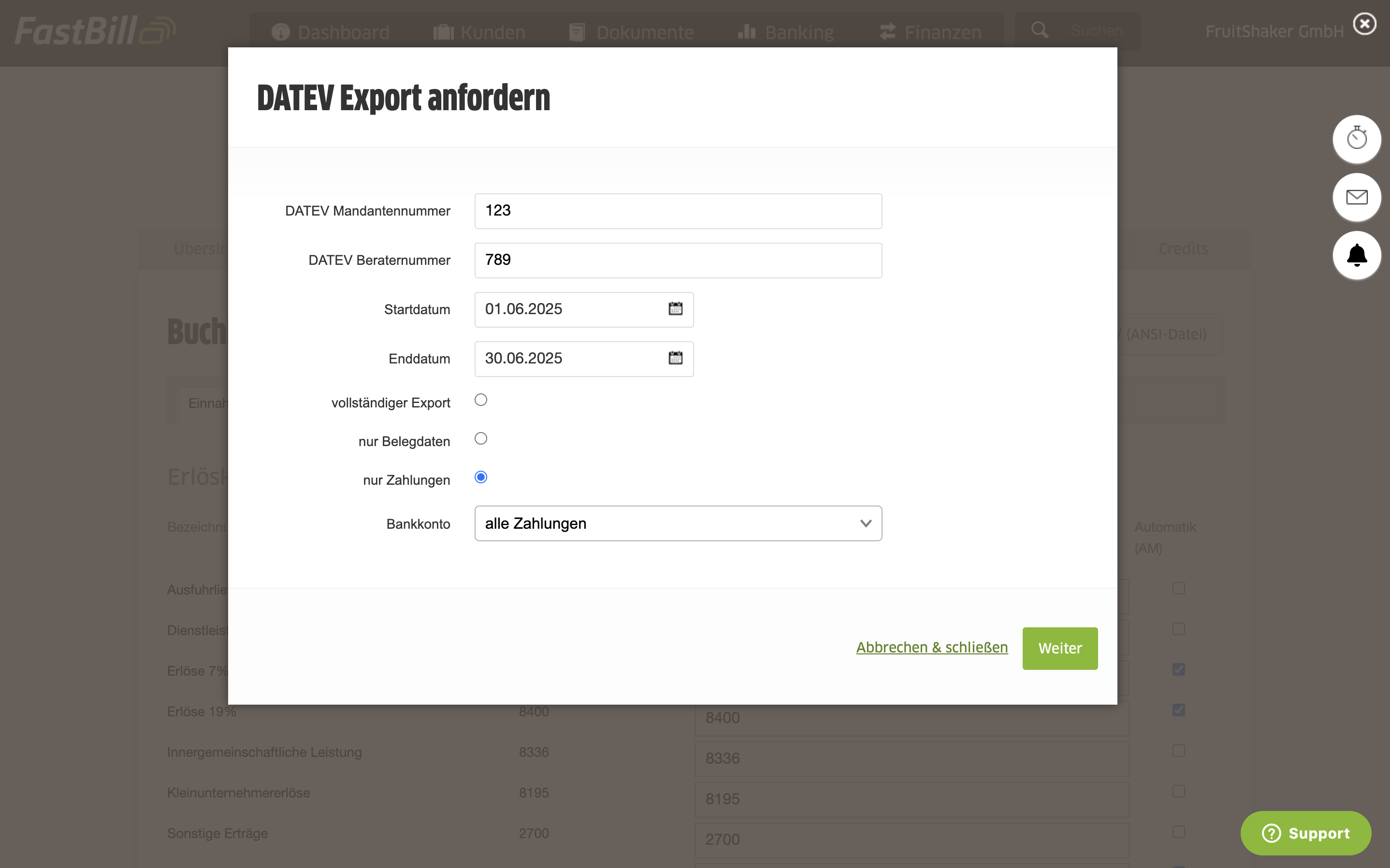Screen dimensions: 1390x868
Task: Click the DATEV Beraternummer field
Action: (x=678, y=260)
